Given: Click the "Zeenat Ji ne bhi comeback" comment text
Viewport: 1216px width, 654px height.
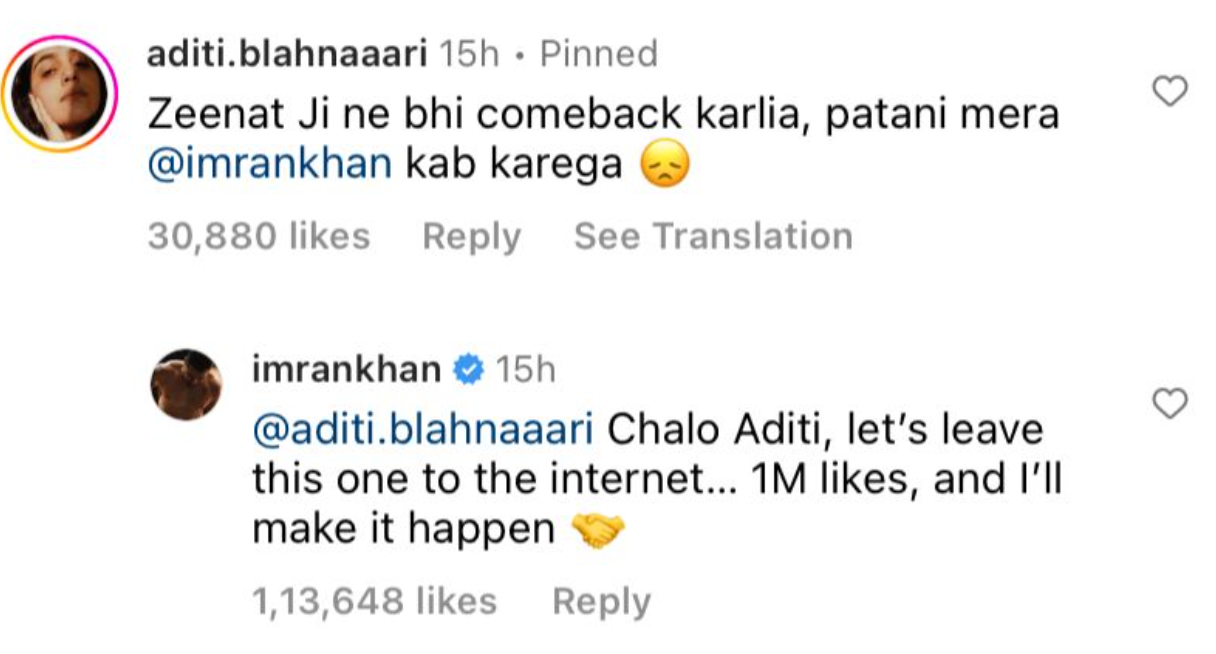Looking at the screenshot, I should tap(602, 116).
